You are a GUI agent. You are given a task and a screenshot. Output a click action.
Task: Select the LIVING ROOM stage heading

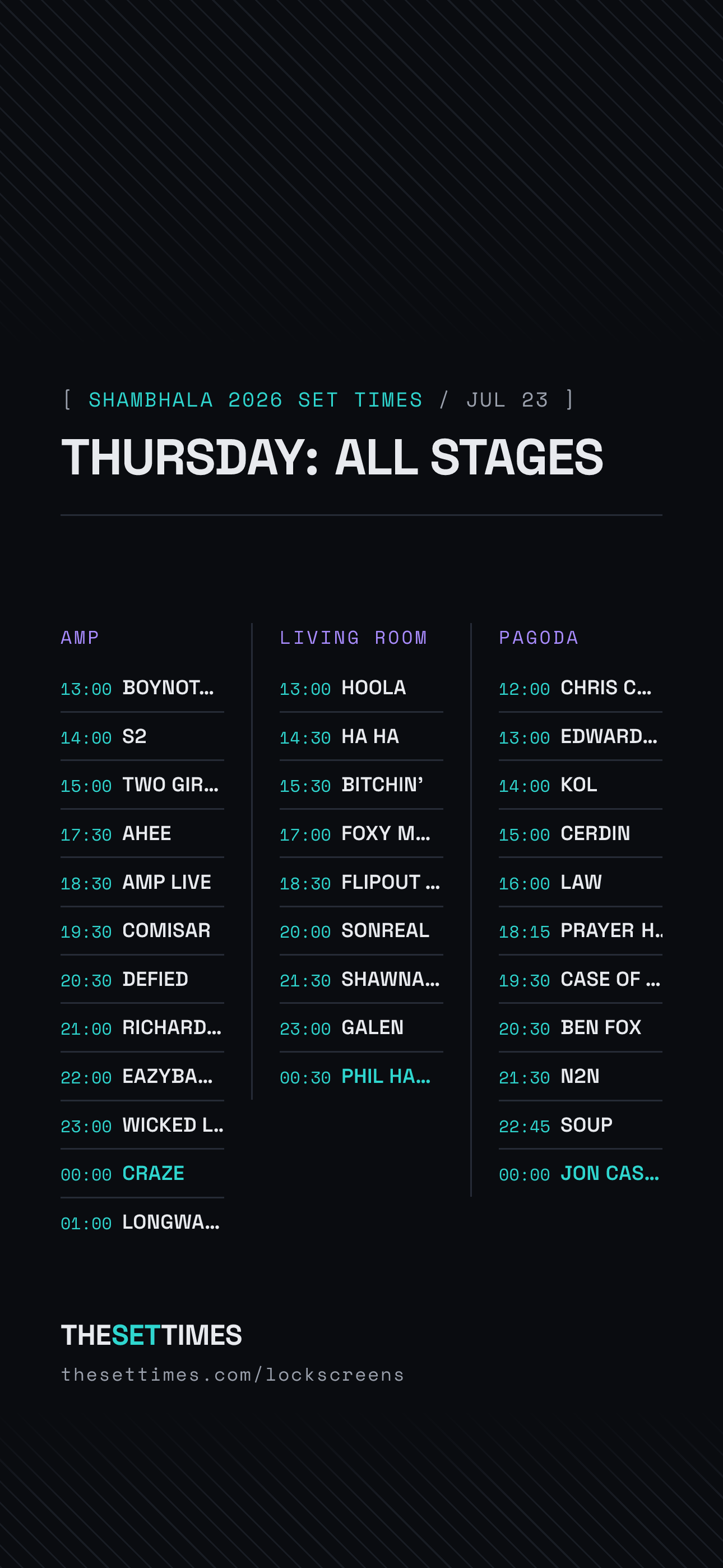[x=353, y=637]
